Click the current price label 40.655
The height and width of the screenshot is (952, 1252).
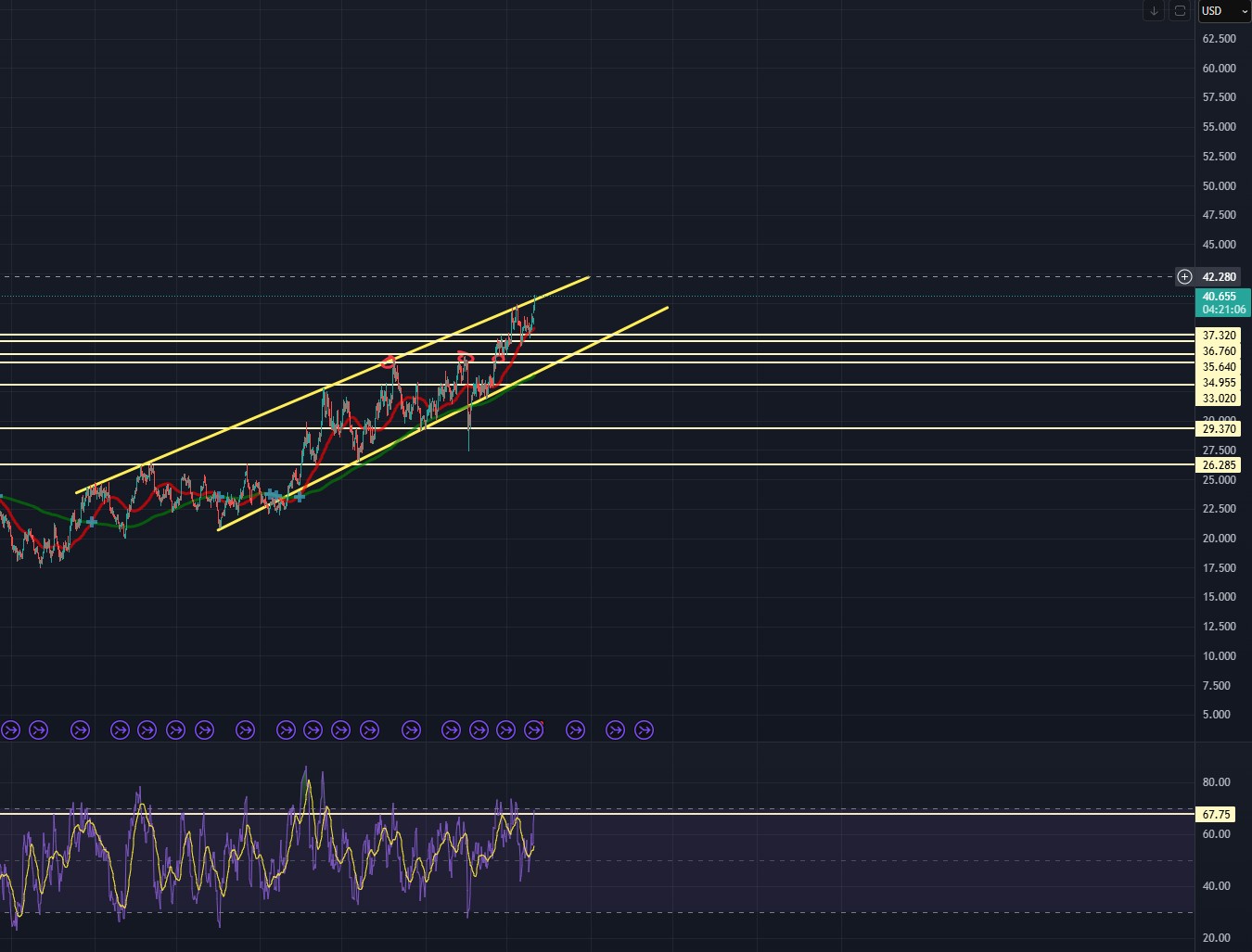[x=1222, y=297]
